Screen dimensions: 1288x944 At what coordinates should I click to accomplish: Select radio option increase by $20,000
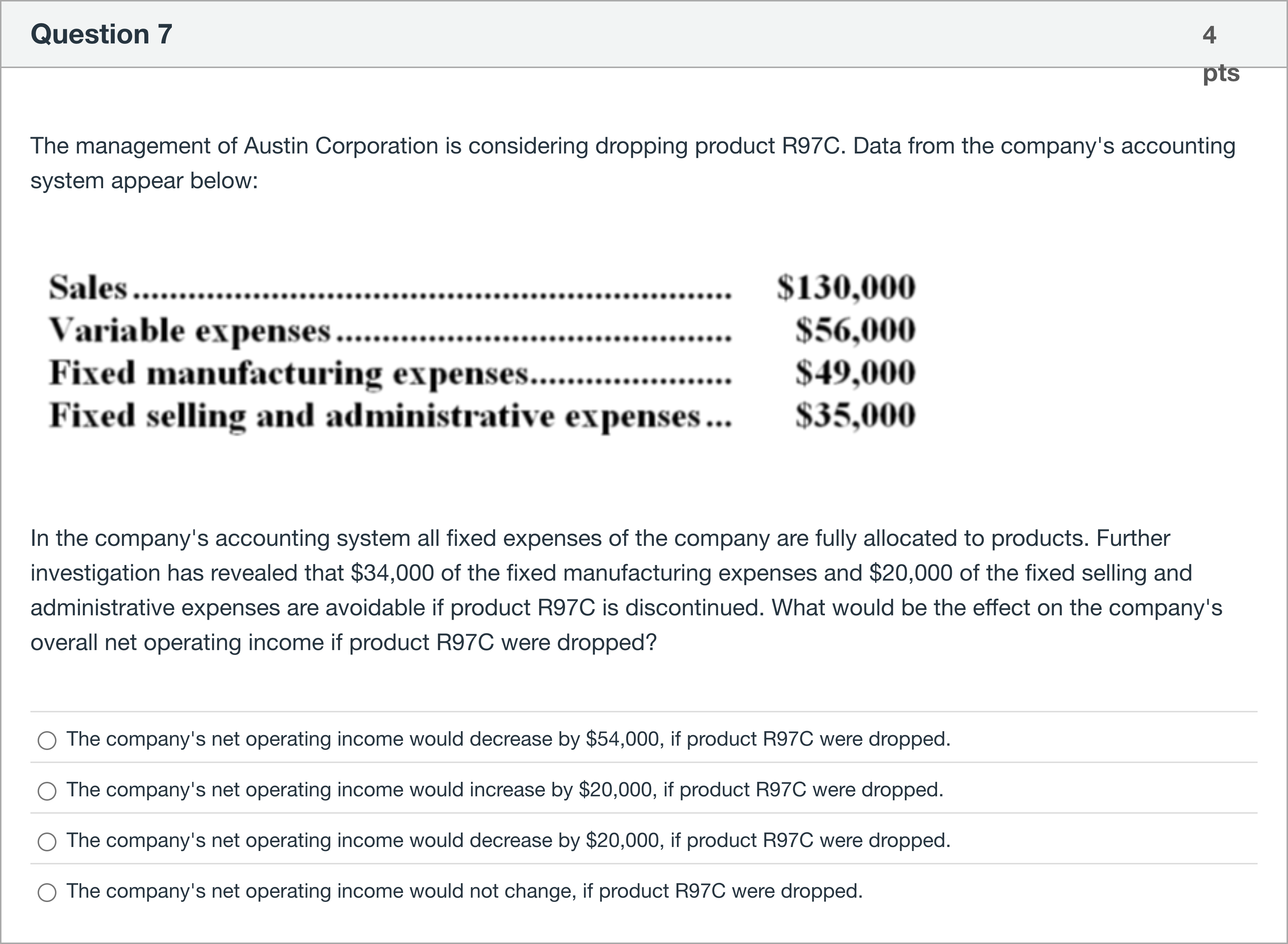point(47,791)
